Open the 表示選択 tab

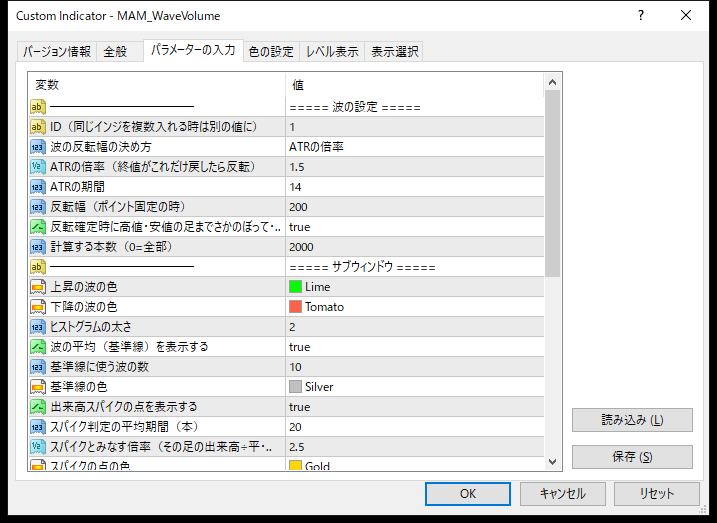[x=394, y=52]
